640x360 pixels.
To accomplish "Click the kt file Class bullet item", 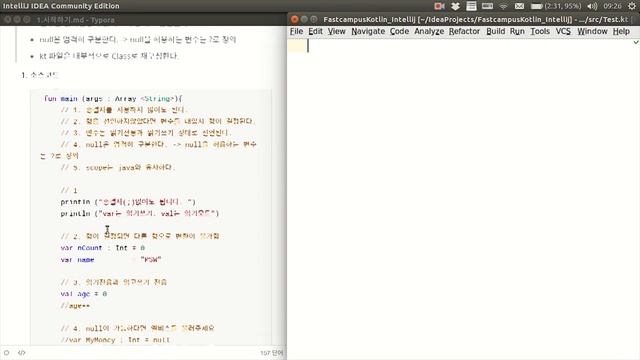I will [x=109, y=56].
